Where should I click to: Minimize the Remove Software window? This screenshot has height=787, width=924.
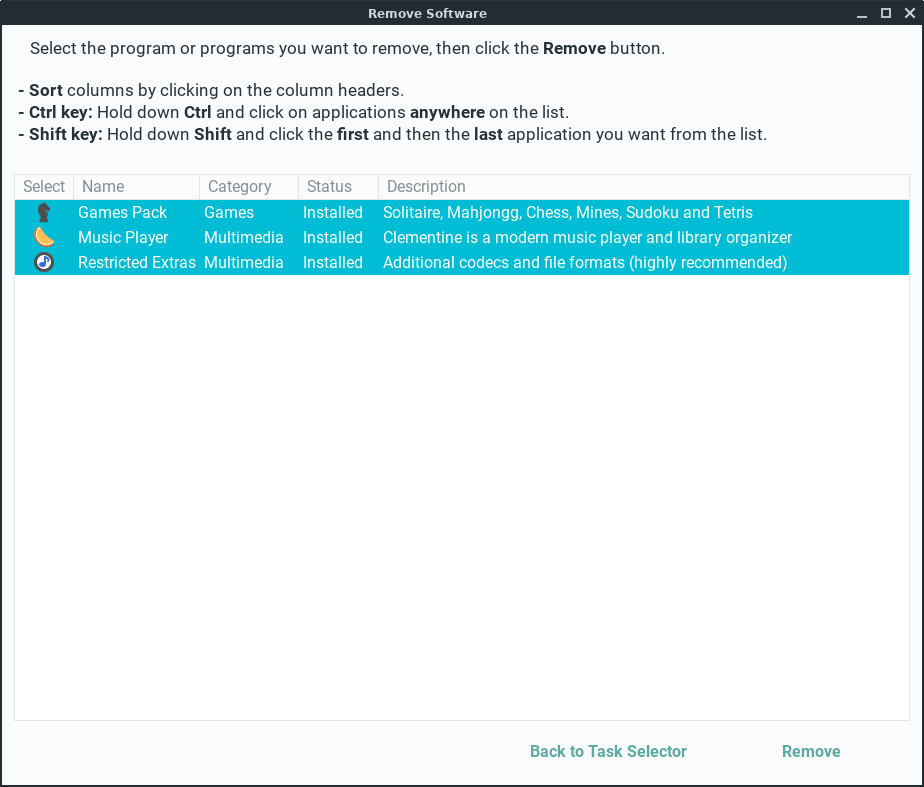pos(862,13)
